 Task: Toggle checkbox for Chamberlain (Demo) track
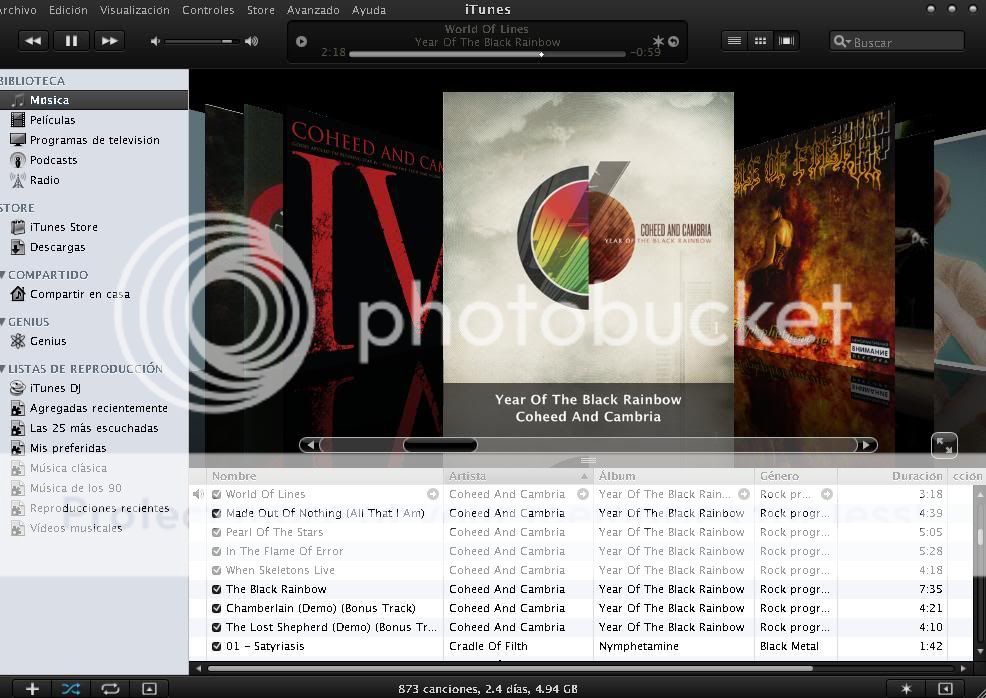[216, 609]
